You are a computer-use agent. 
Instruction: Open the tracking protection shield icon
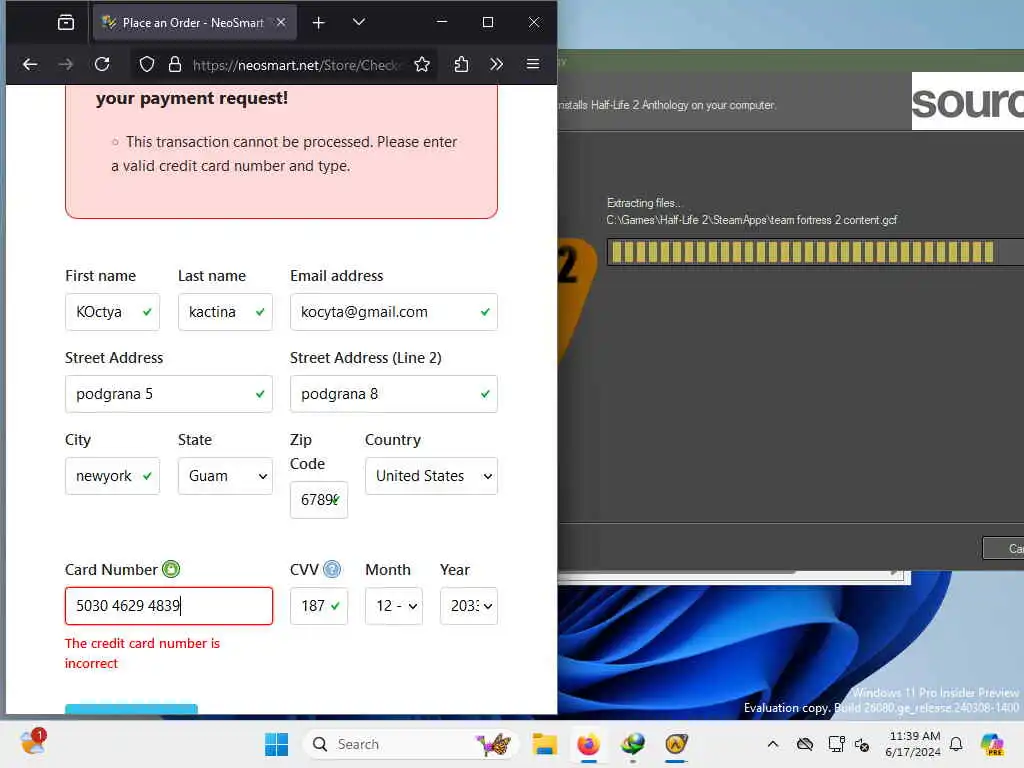pyautogui.click(x=147, y=64)
